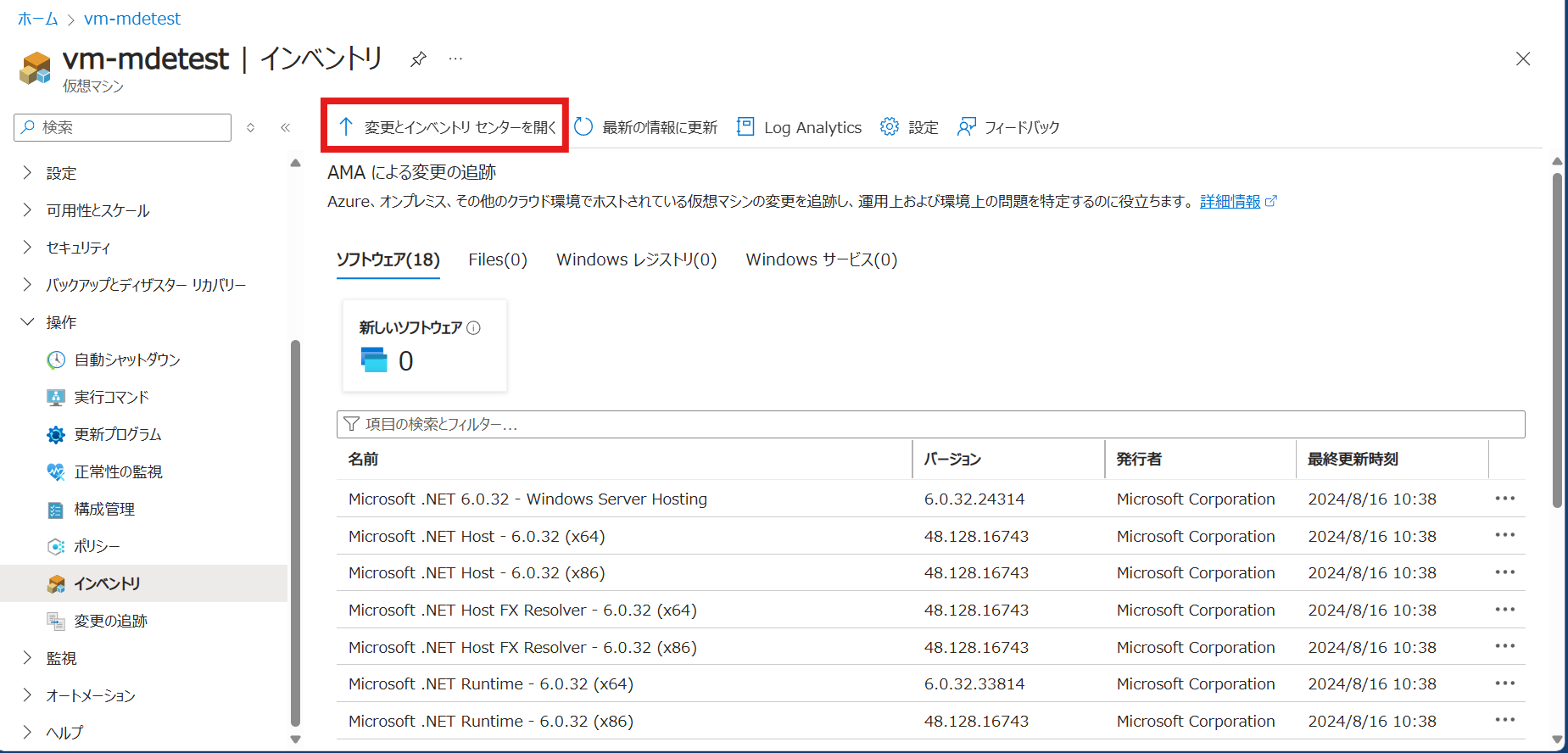This screenshot has height=753, width=1568.
Task: Expand the セキュリティ section
Action: 27,248
